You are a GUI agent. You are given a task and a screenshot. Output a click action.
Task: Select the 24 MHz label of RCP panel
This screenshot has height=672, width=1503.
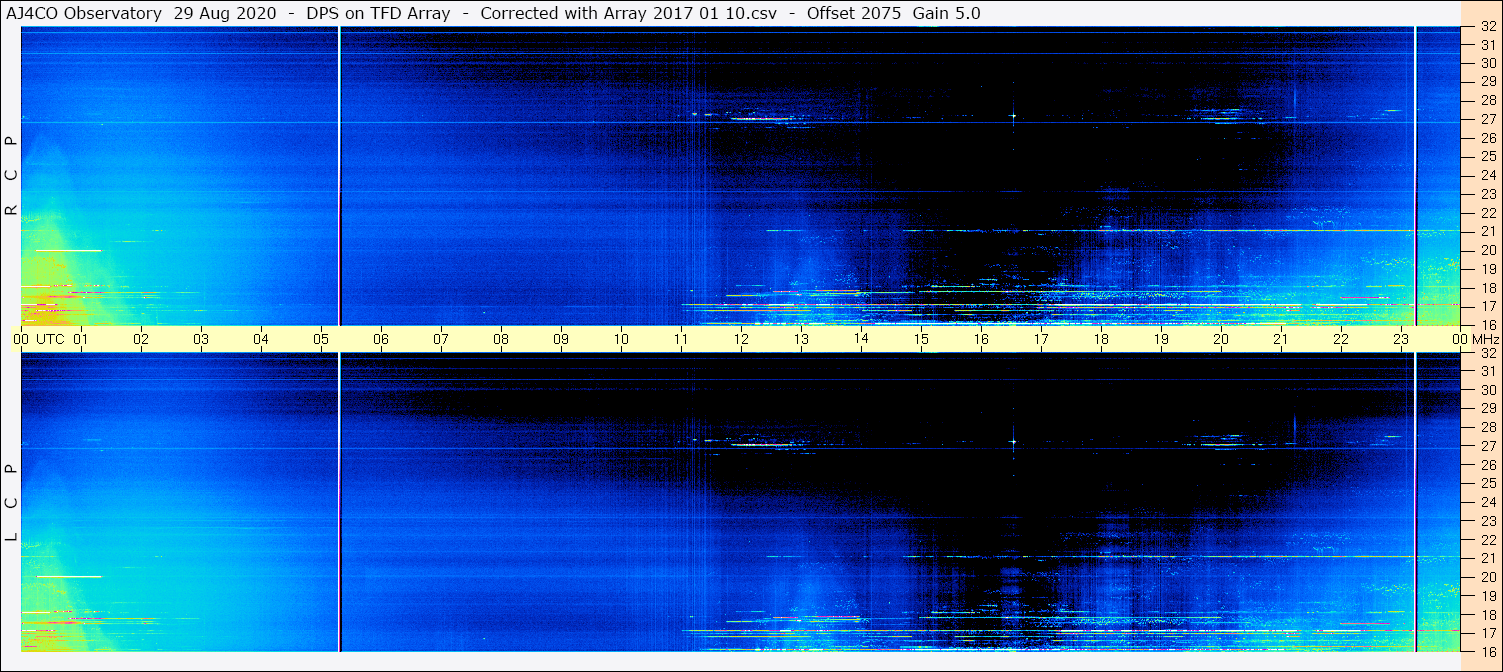[1487, 175]
